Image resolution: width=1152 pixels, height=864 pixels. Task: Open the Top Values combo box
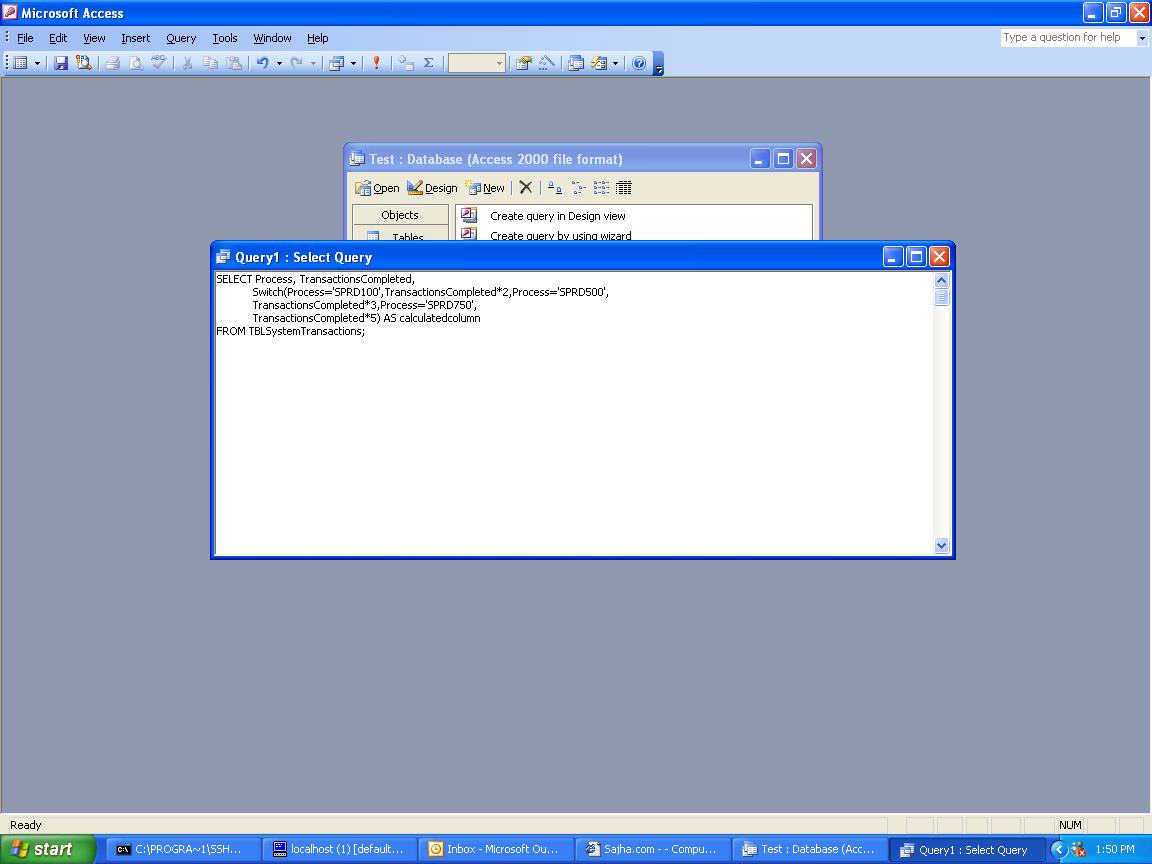click(x=477, y=63)
